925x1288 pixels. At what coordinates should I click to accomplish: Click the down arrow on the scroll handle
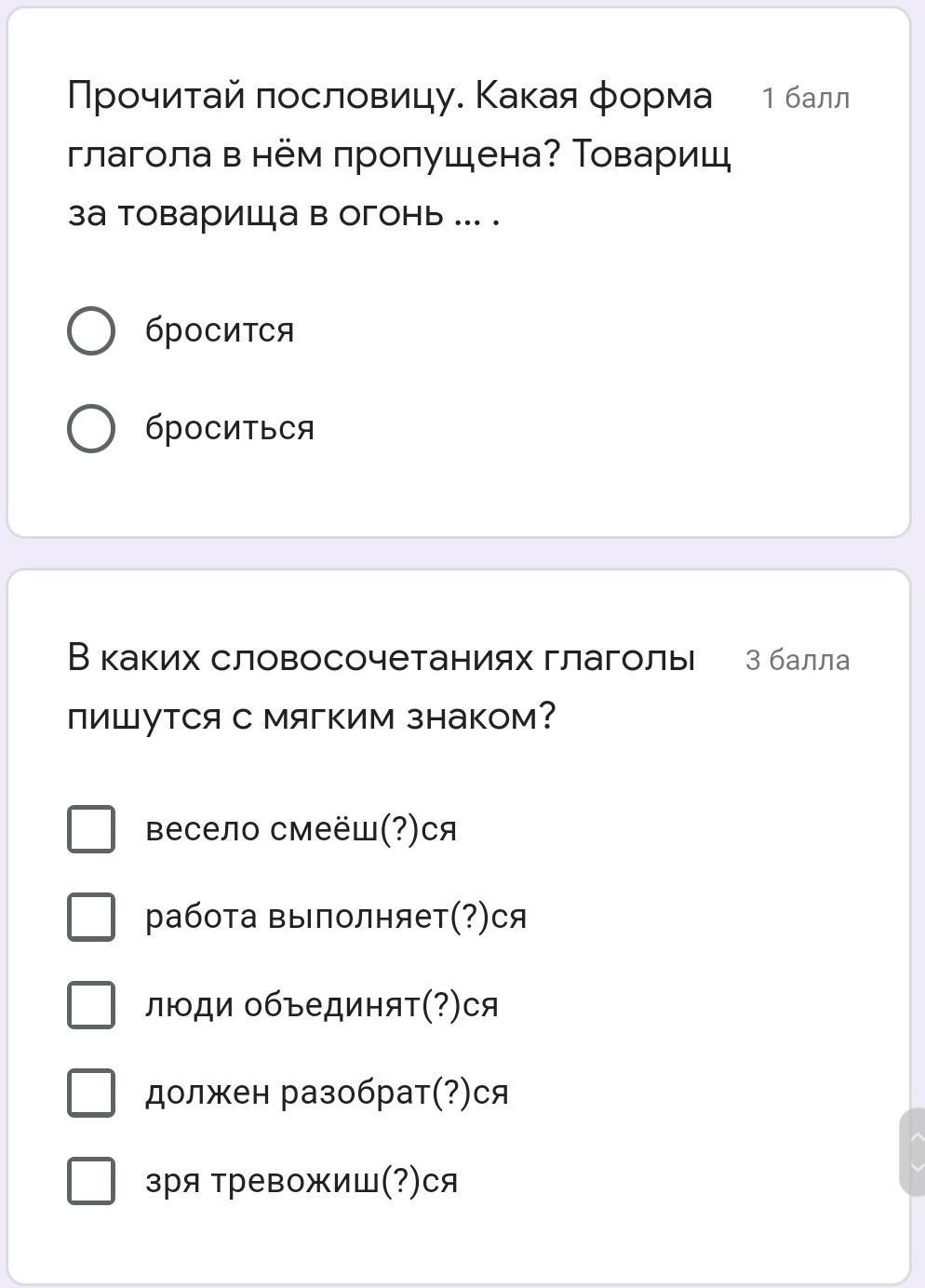click(916, 1167)
